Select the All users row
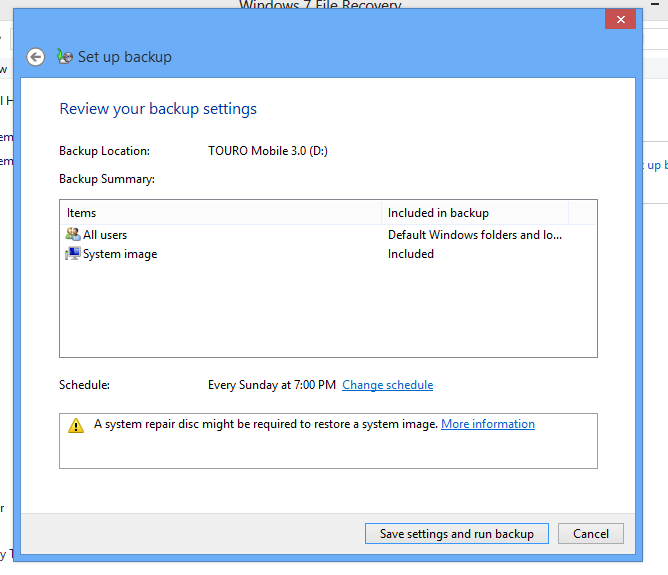This screenshot has width=668, height=575. pos(328,235)
